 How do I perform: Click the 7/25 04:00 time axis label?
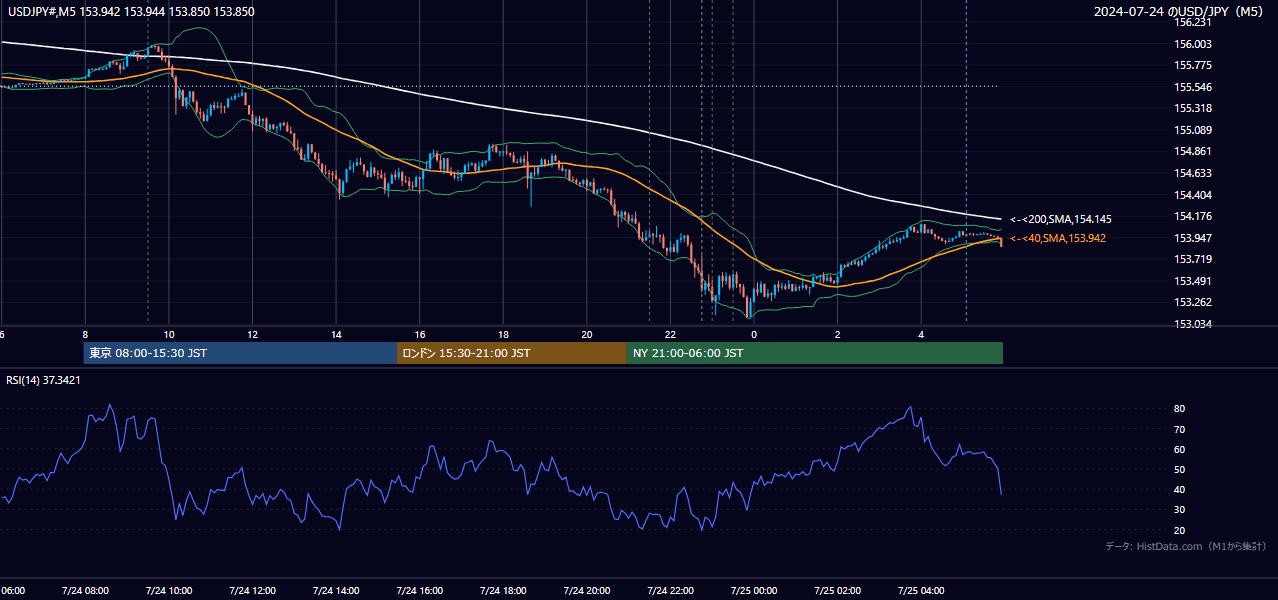[x=921, y=591]
